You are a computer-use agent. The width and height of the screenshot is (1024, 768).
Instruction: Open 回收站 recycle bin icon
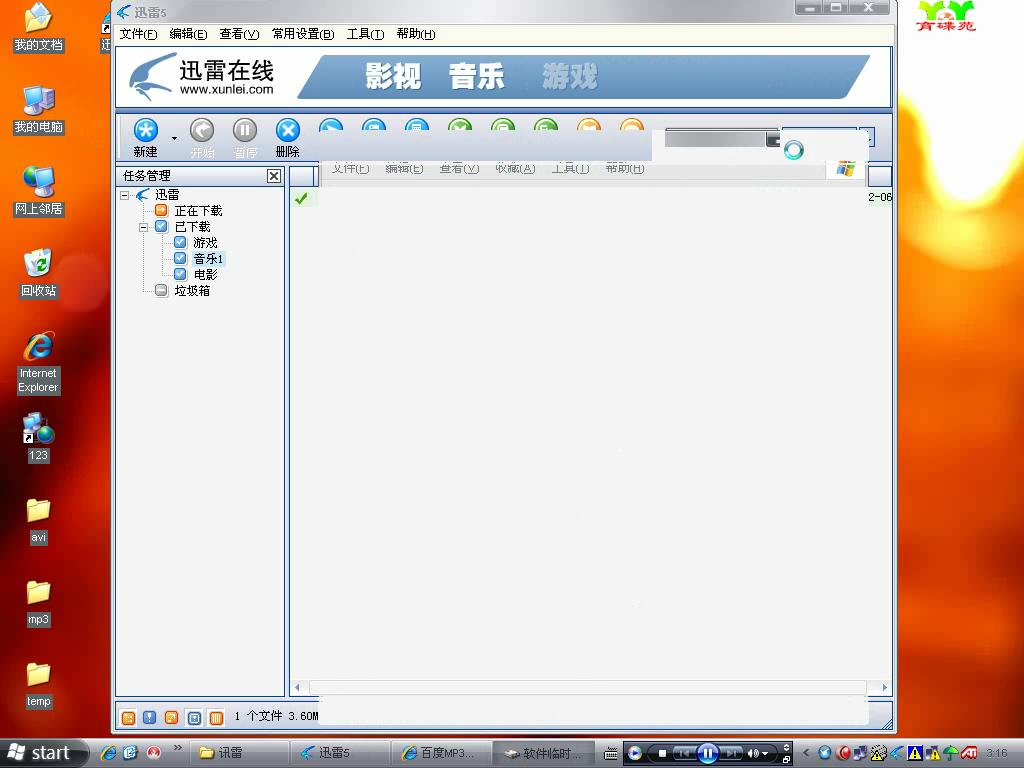click(39, 273)
